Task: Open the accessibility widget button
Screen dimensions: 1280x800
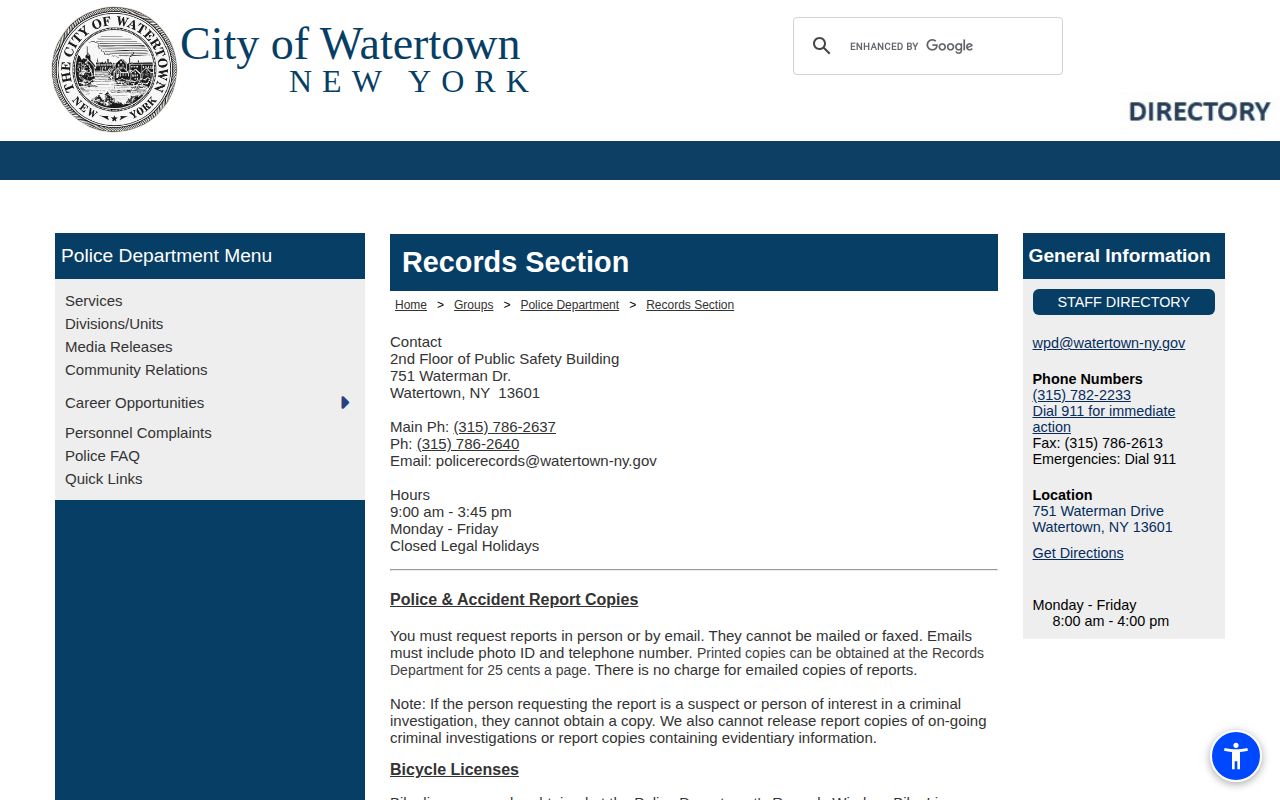Action: pos(1236,756)
